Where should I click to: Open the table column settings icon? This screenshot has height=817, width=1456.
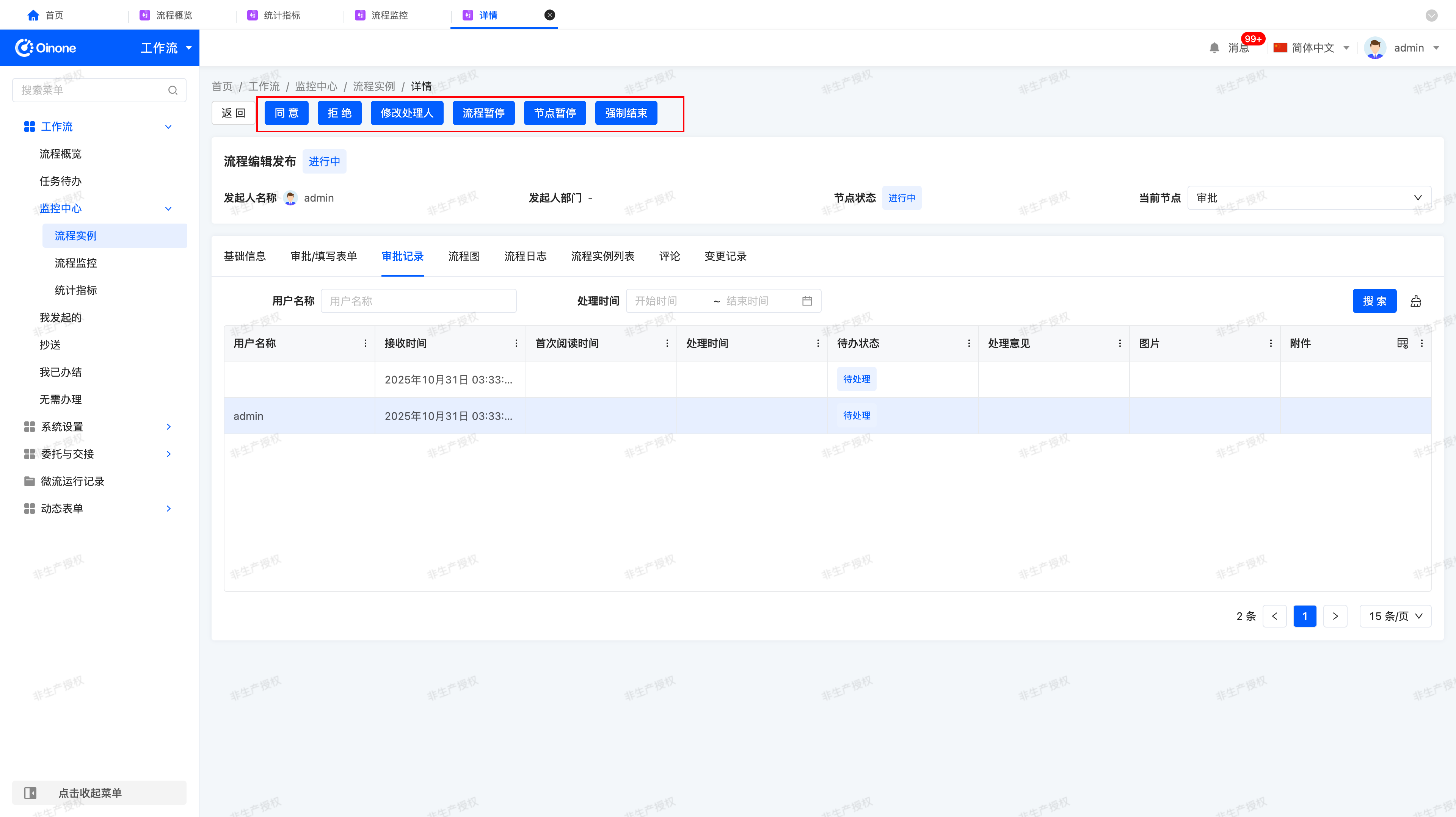click(x=1402, y=344)
